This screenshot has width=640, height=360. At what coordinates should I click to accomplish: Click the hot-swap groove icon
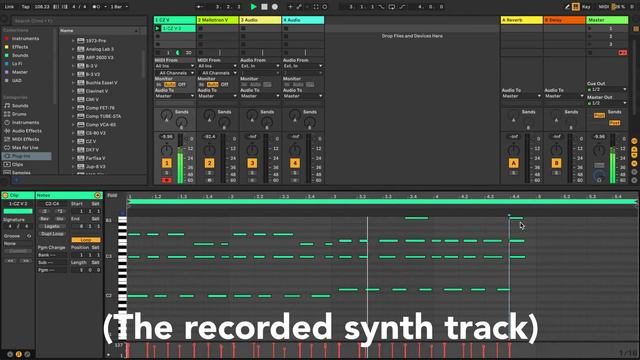click(x=29, y=236)
